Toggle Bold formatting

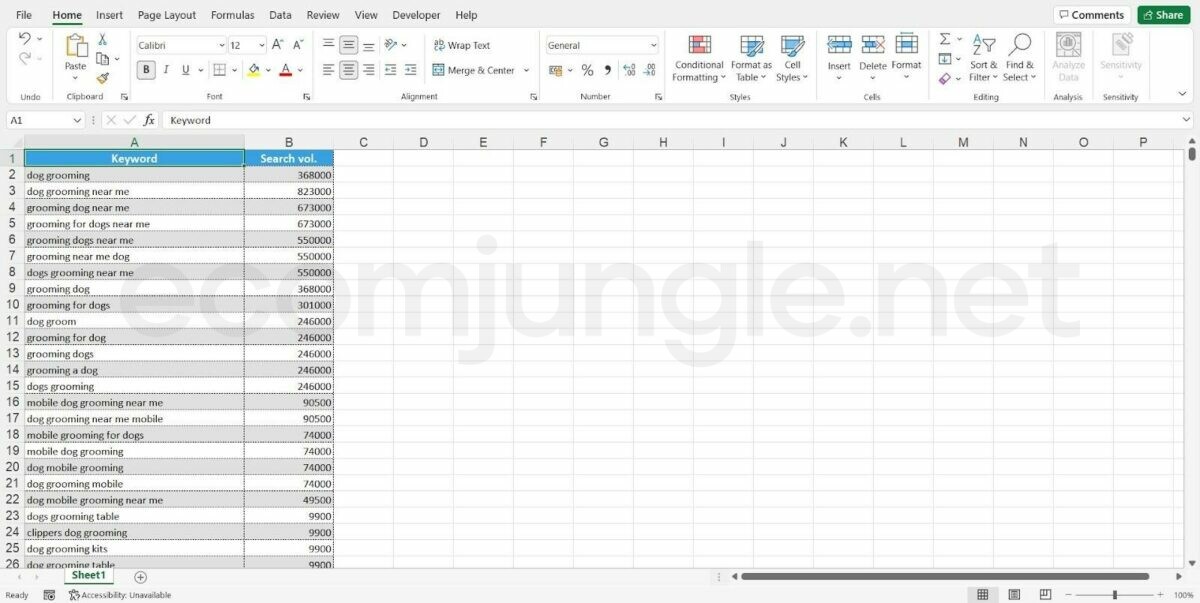tap(146, 70)
